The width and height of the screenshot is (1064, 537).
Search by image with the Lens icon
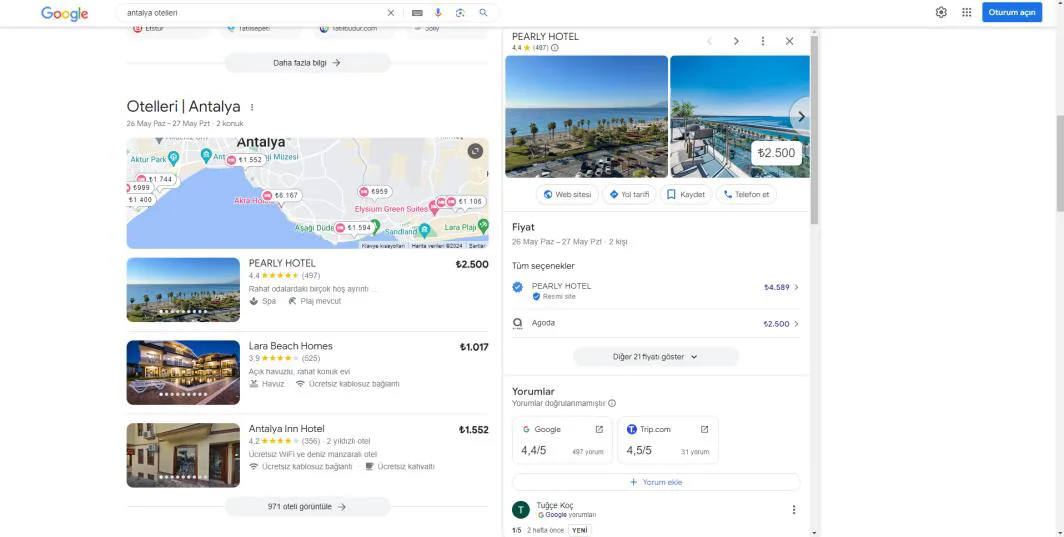click(x=460, y=13)
